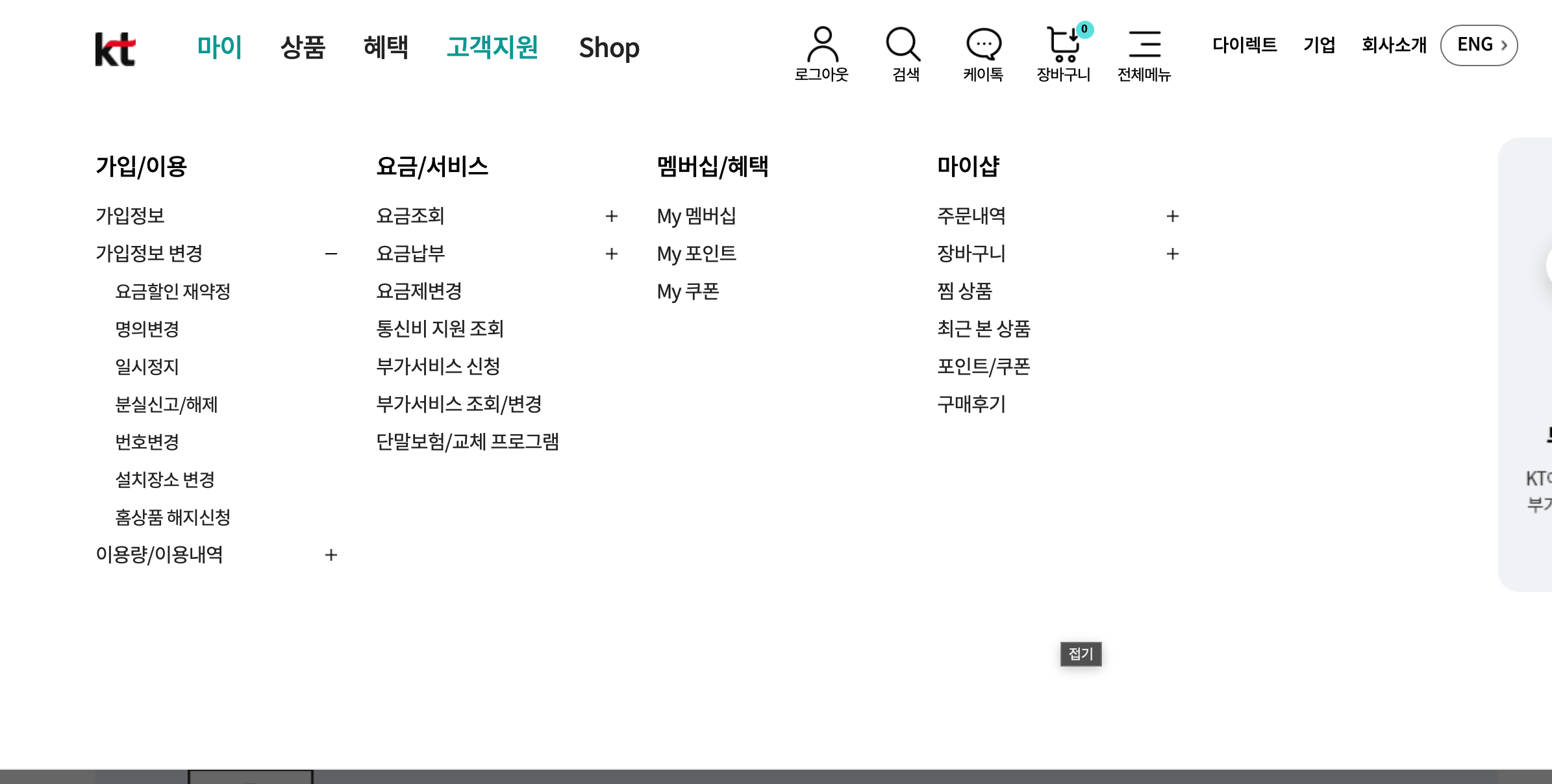Collapse the 가입정보 변경 submenu
The image size is (1552, 784).
(331, 254)
